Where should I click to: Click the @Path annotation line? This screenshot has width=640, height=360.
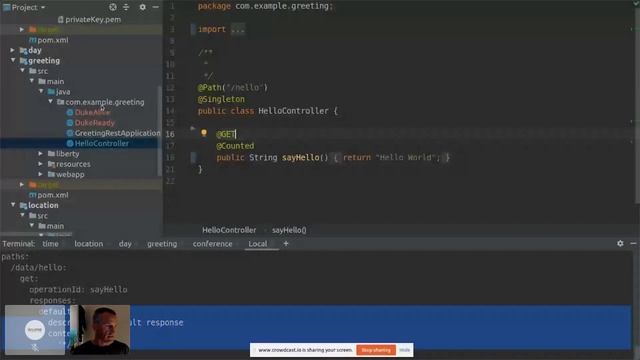(x=233, y=87)
